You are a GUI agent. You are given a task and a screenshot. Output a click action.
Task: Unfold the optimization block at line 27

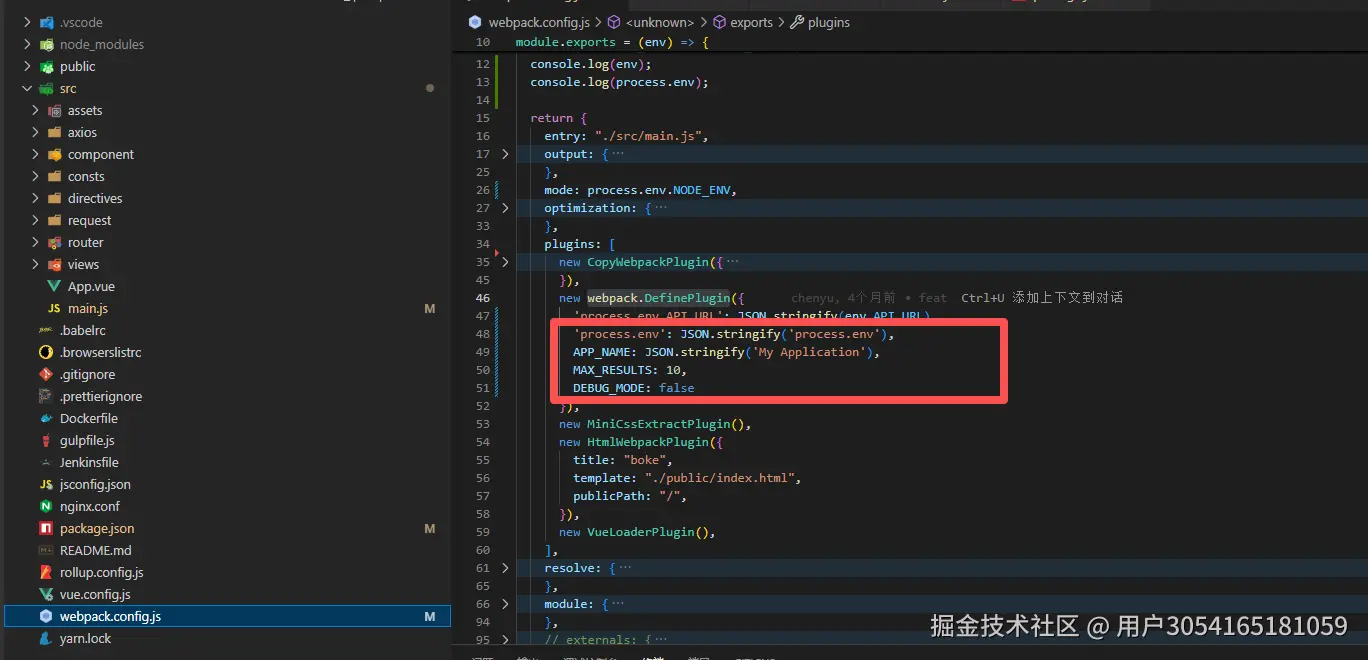pos(505,208)
